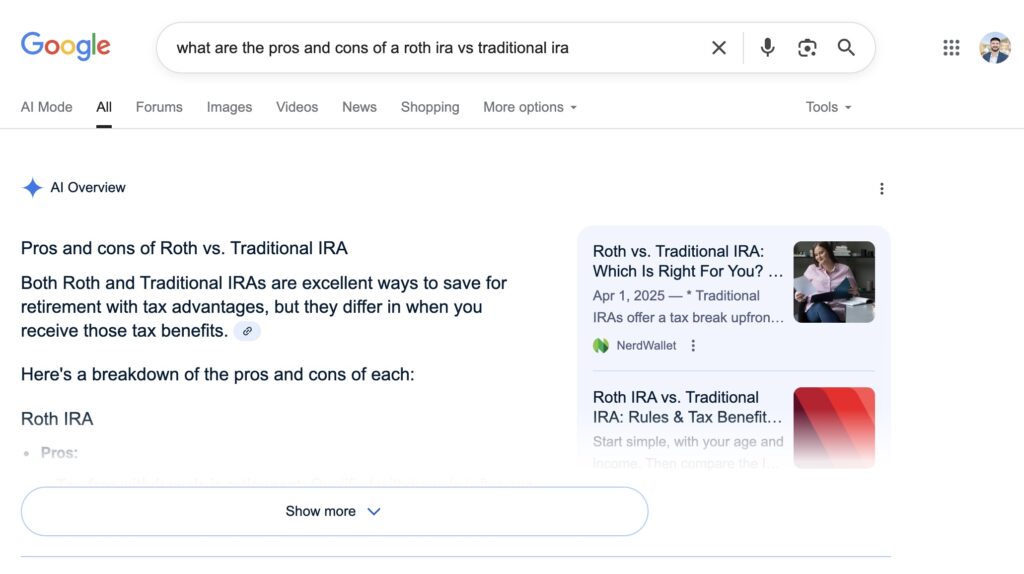Click 'Here's a breakdown of the pros and cons' text
1024x574 pixels.
(217, 374)
